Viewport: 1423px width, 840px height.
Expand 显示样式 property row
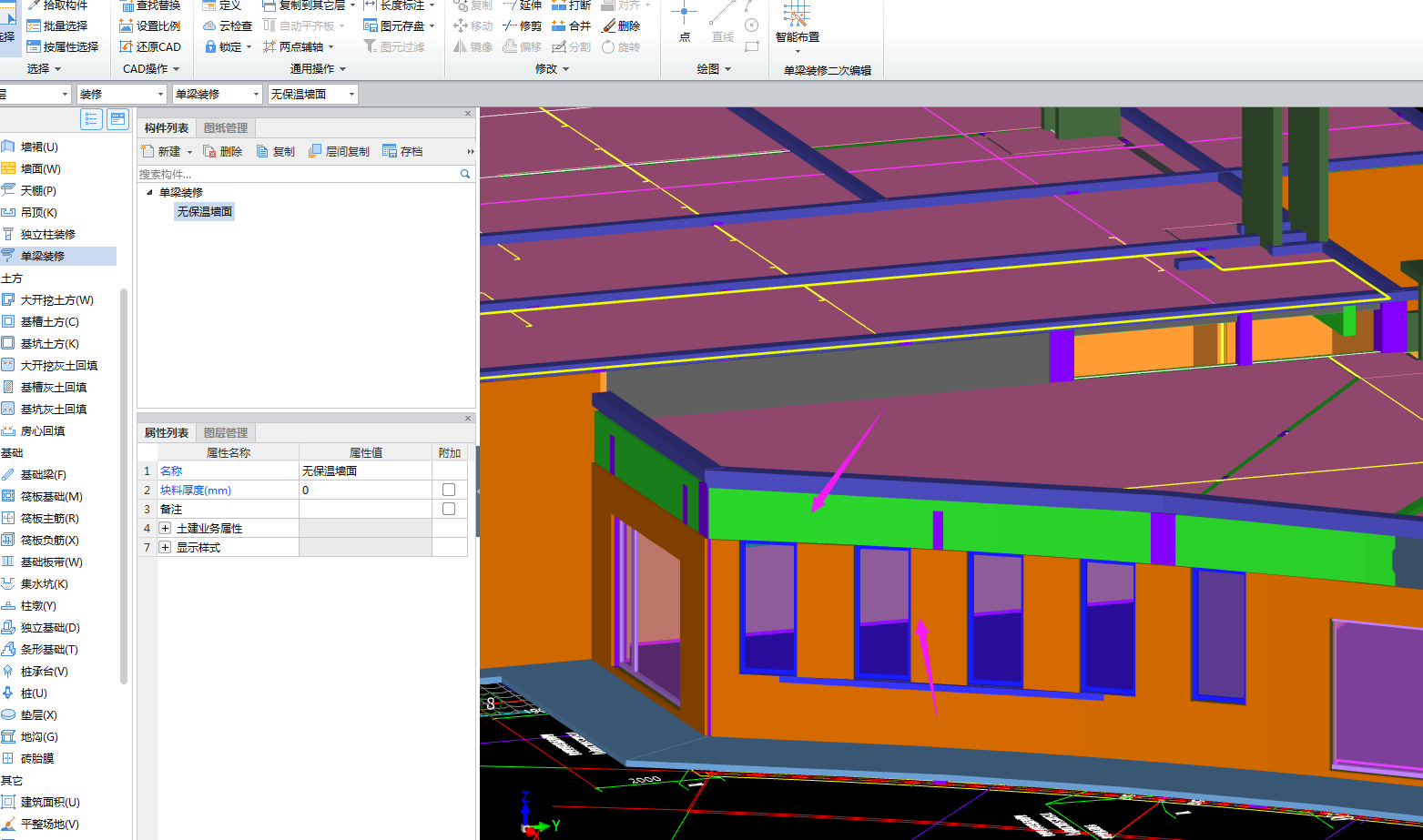165,547
